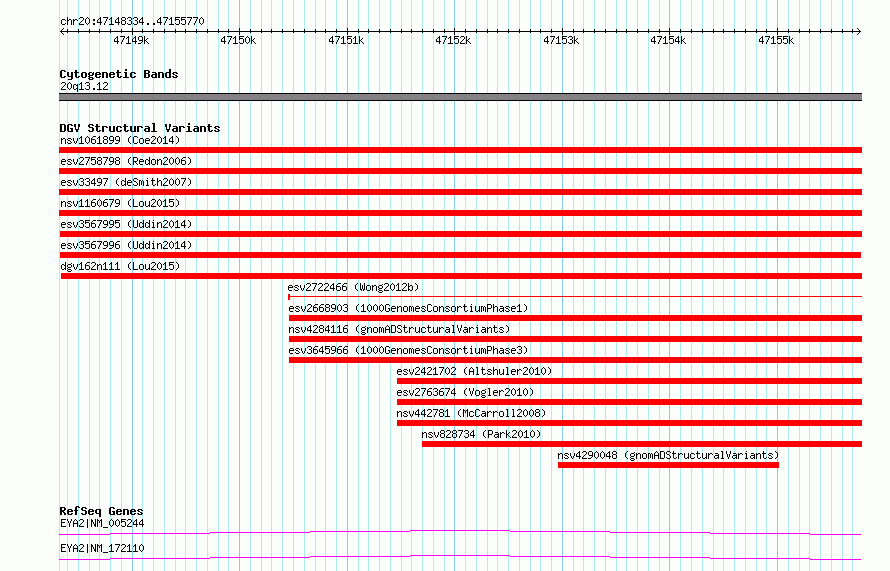
Task: Click the 47152k ruler tick label
Action: pyautogui.click(x=453, y=40)
